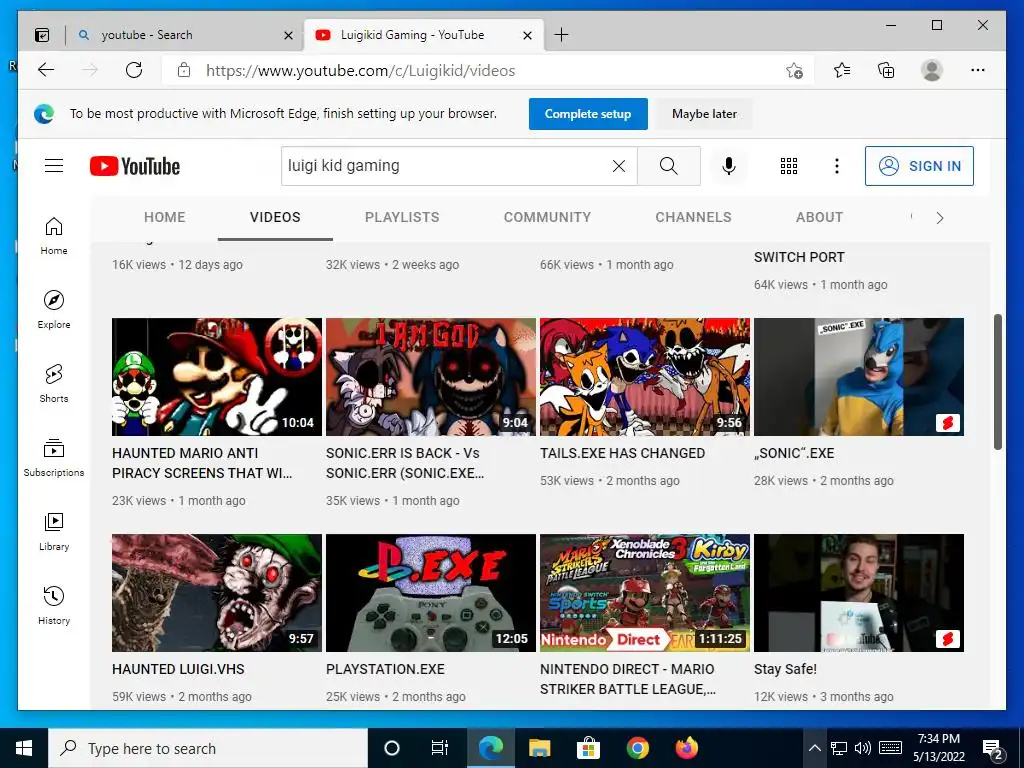
Task: Launch Firefox from the taskbar
Action: (x=686, y=748)
